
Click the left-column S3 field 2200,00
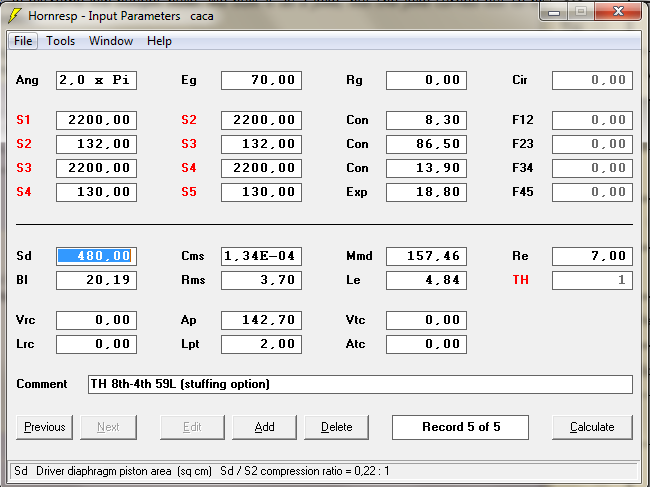pyautogui.click(x=96, y=168)
